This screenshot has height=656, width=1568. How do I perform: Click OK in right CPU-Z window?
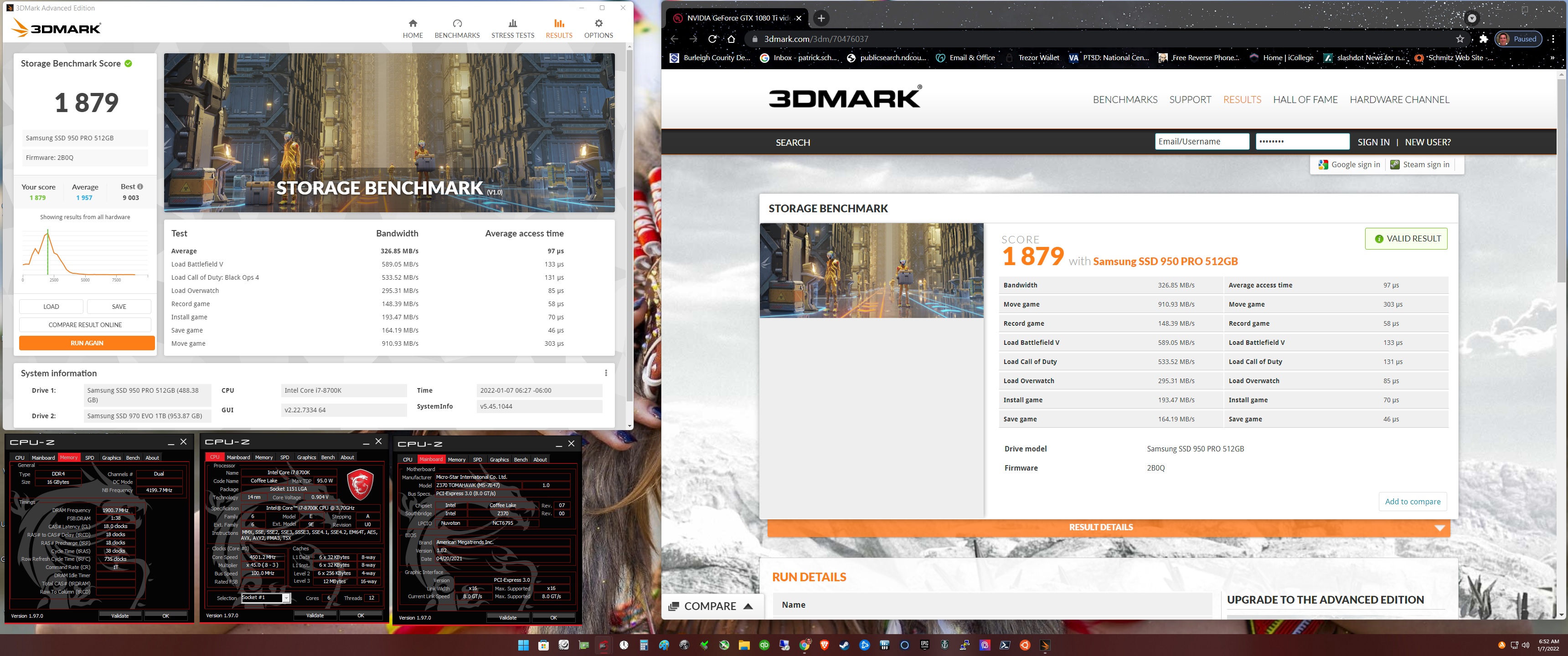pos(553,618)
